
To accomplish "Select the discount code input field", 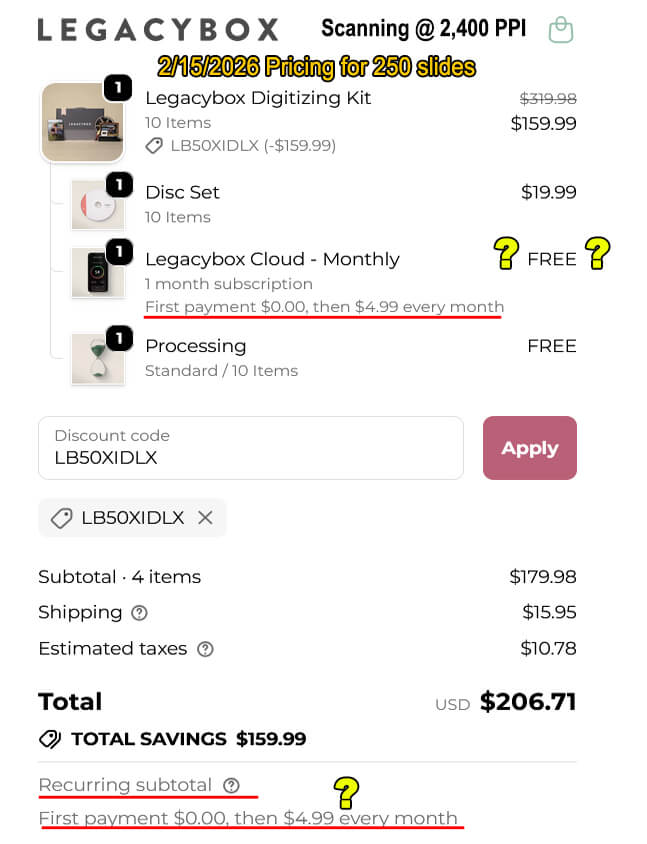I will (250, 448).
